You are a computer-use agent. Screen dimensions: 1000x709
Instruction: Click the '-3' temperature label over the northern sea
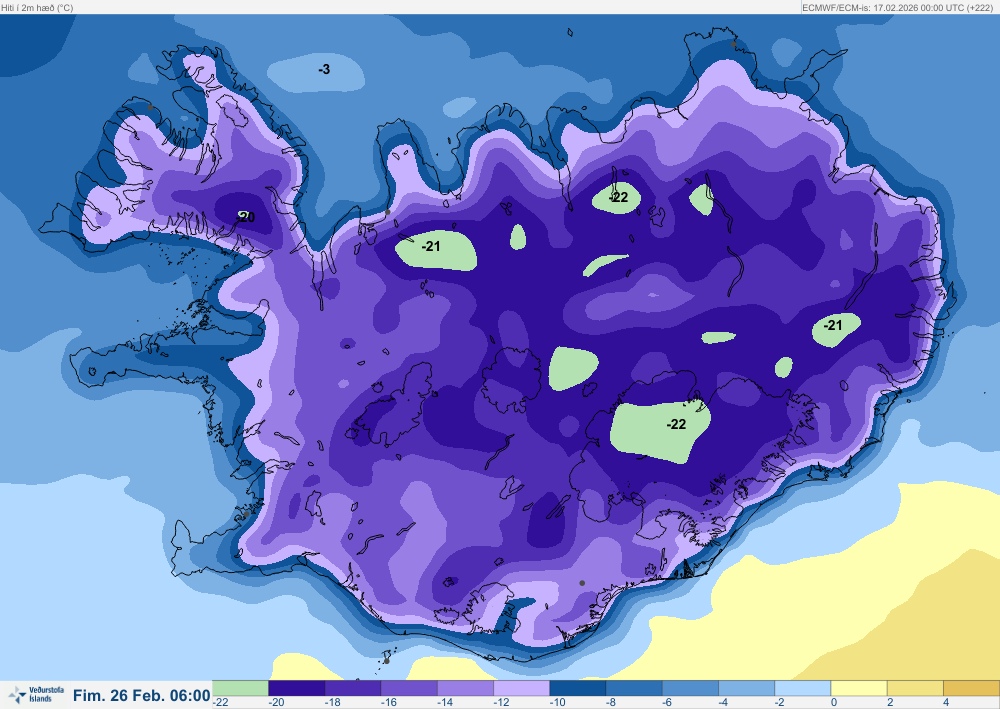(324, 69)
